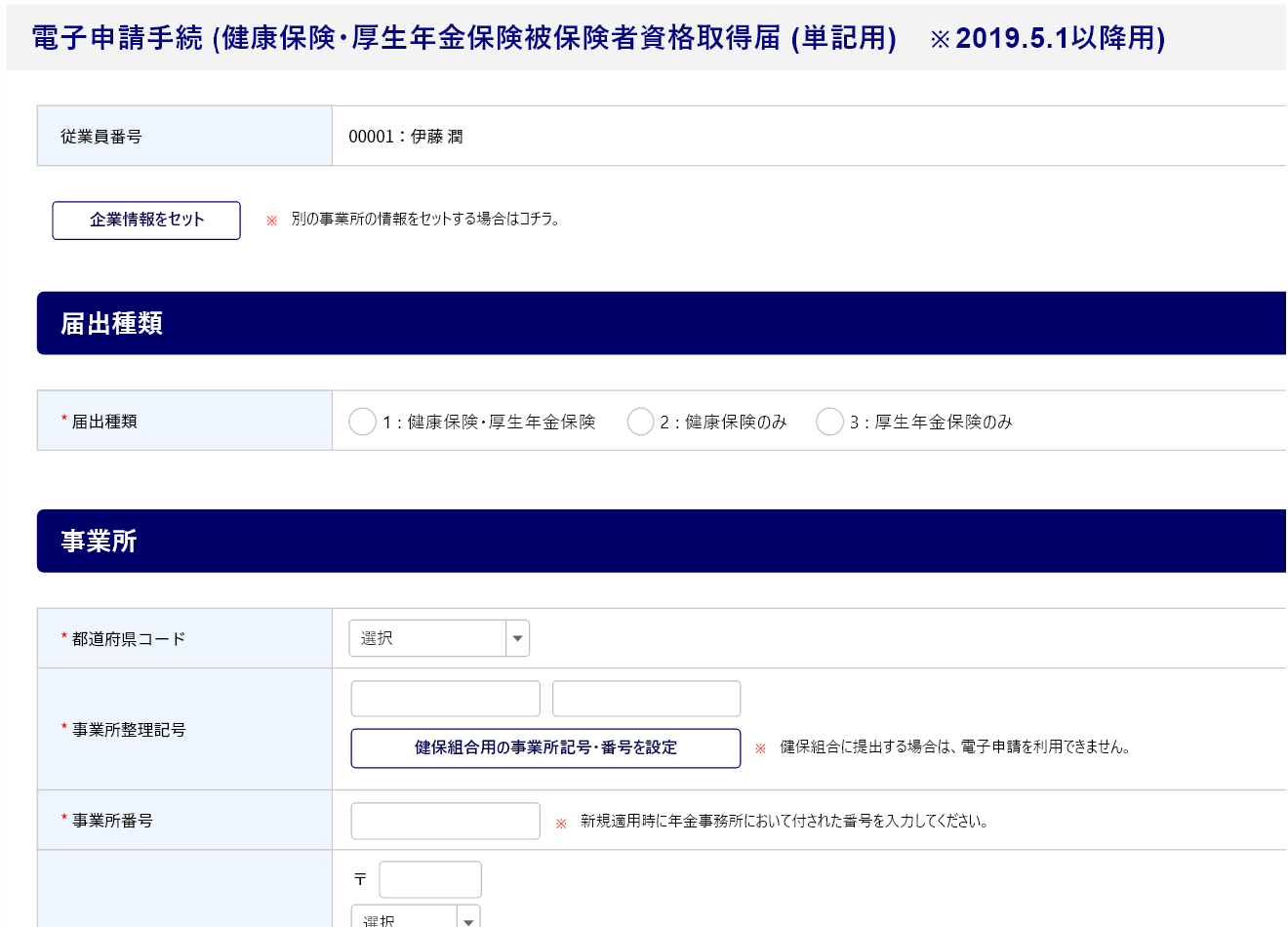Click the 都道府県コード label
Screen dimensions: 1288x927
coord(128,639)
